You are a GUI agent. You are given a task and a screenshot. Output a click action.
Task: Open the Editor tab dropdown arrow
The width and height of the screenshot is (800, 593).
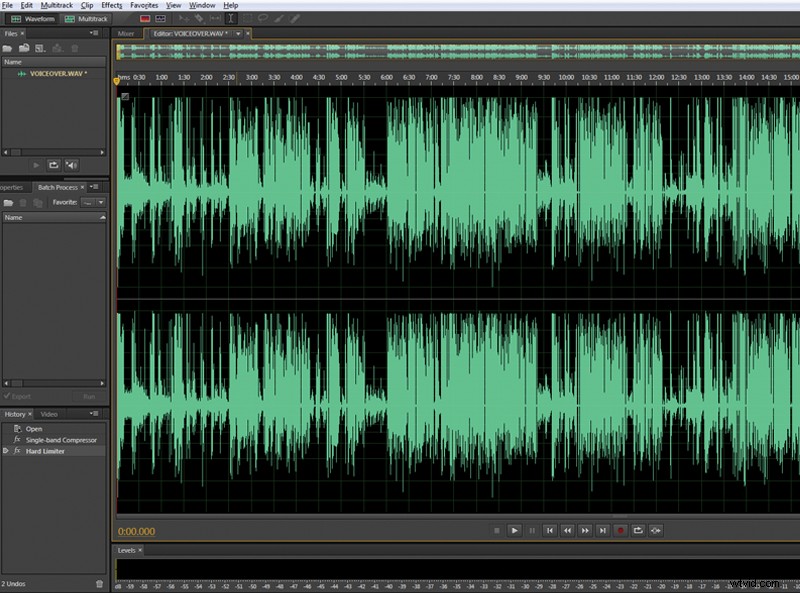tap(236, 32)
